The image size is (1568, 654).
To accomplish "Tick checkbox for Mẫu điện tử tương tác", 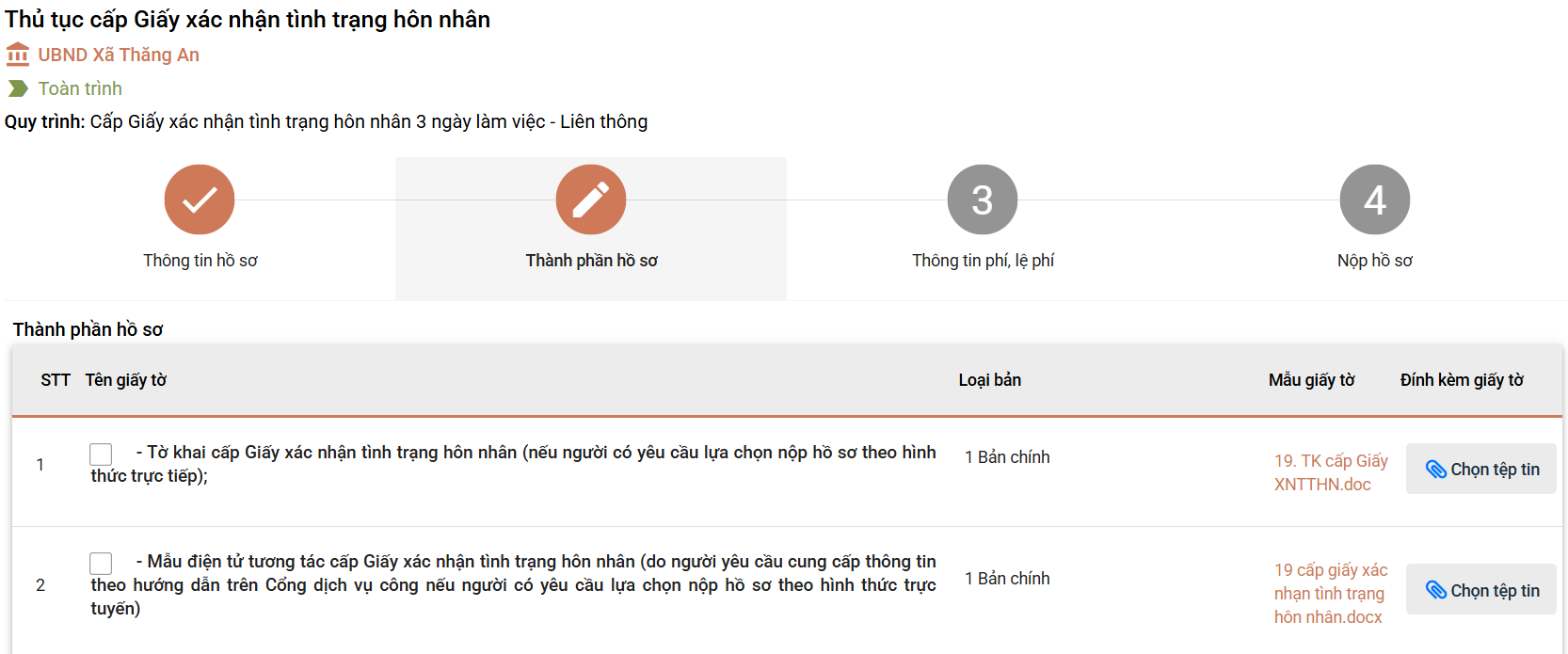I will point(101,563).
